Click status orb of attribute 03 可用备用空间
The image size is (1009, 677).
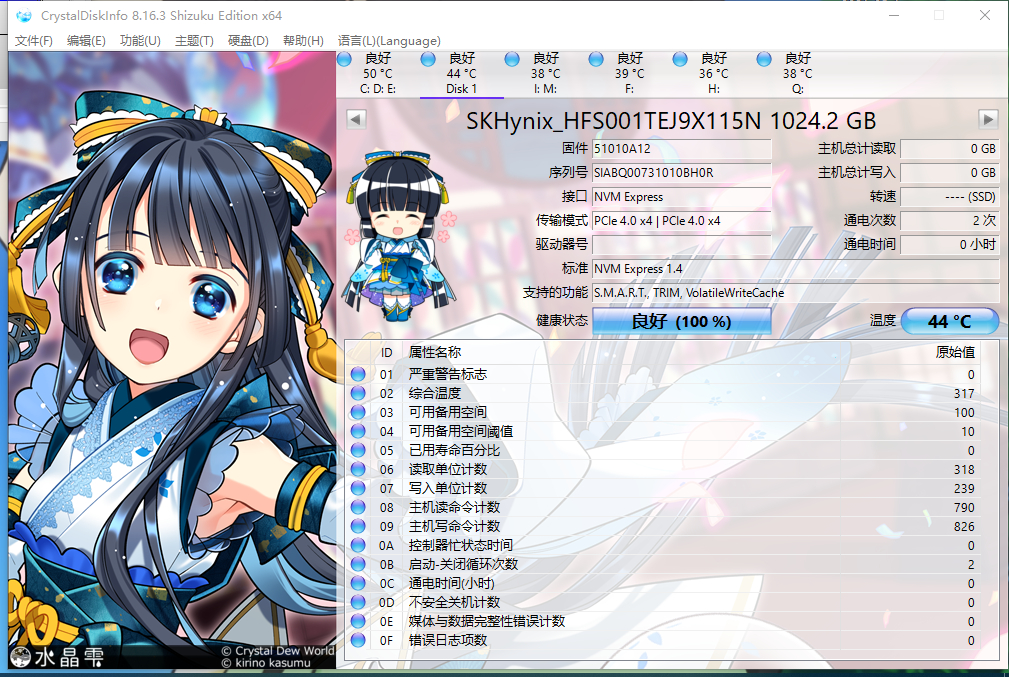coord(358,412)
